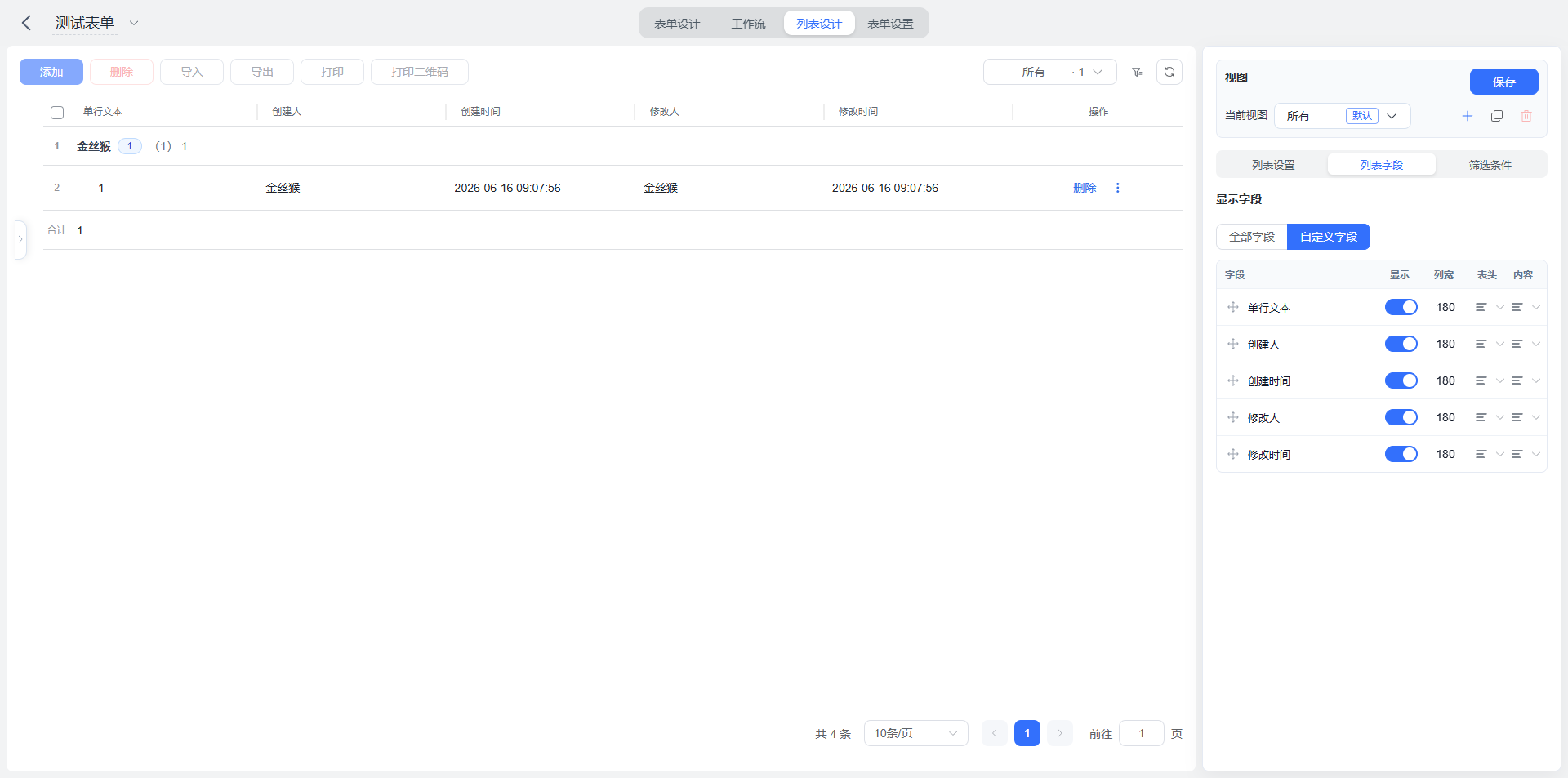Image resolution: width=1568 pixels, height=778 pixels.
Task: Grab the drag handle for 创建时间 field
Action: click(1233, 380)
